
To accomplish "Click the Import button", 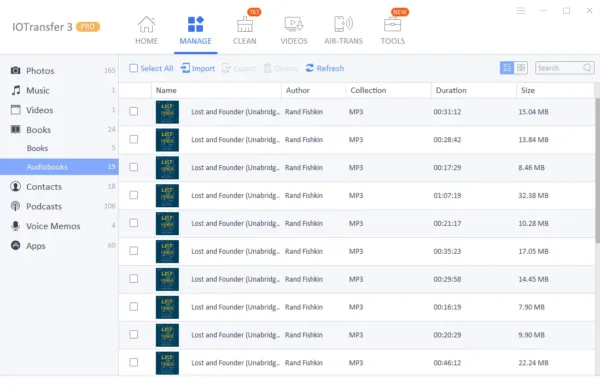I will click(x=198, y=68).
